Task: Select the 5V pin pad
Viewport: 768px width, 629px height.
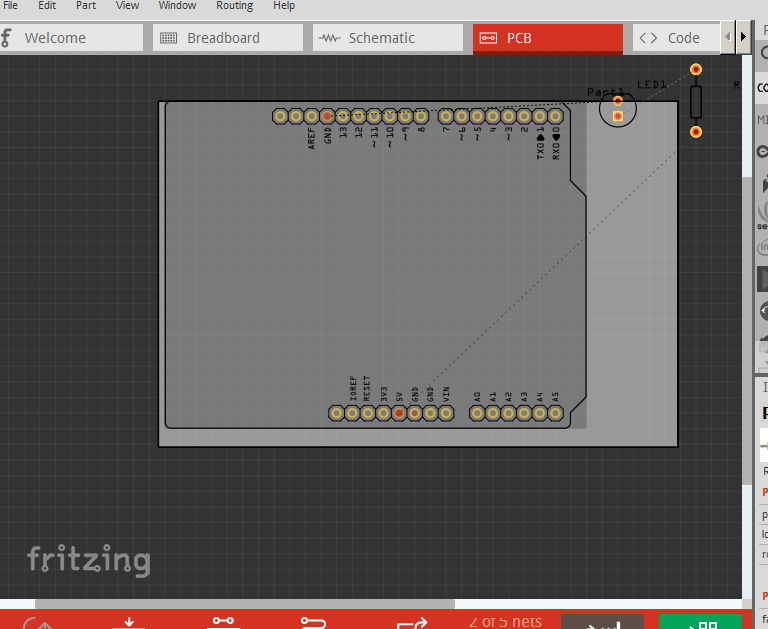Action: 399,413
